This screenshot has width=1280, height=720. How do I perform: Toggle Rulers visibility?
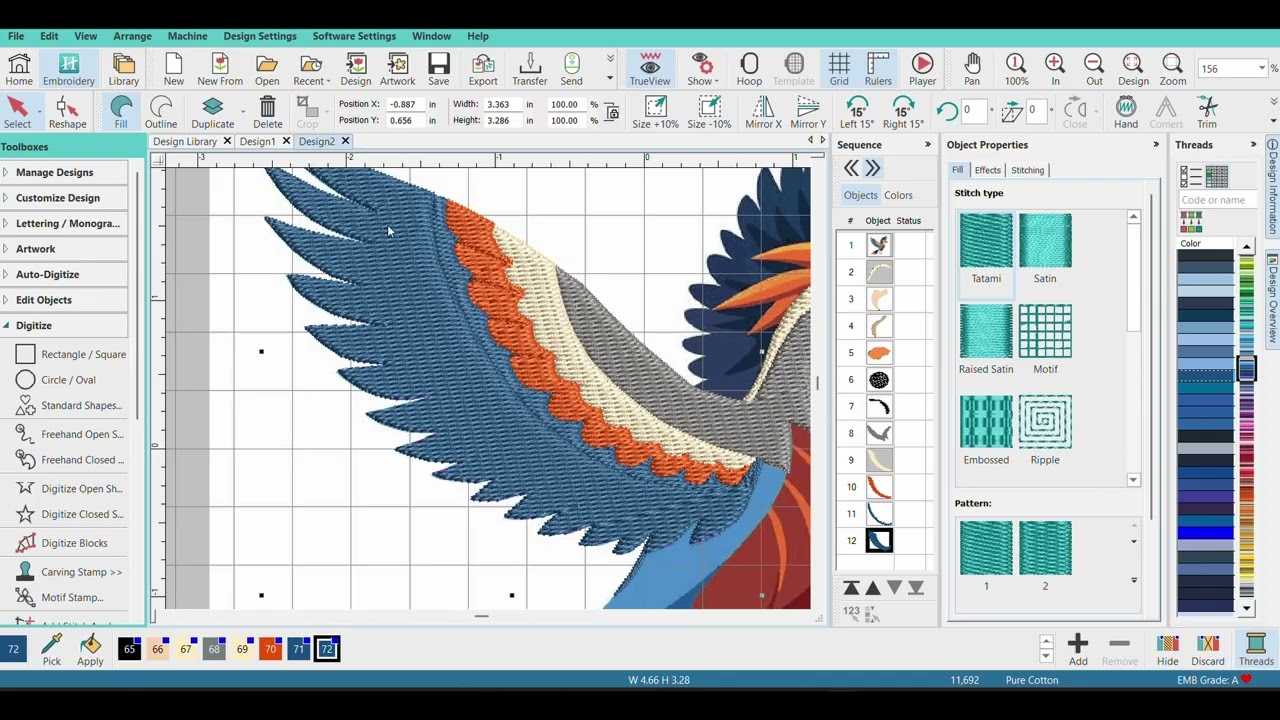(x=878, y=69)
